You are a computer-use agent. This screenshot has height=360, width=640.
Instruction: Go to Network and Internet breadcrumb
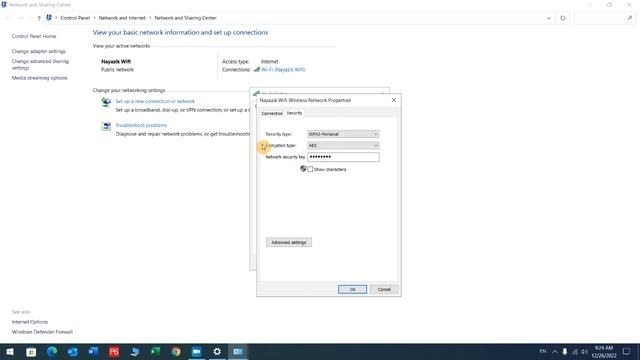pos(122,18)
